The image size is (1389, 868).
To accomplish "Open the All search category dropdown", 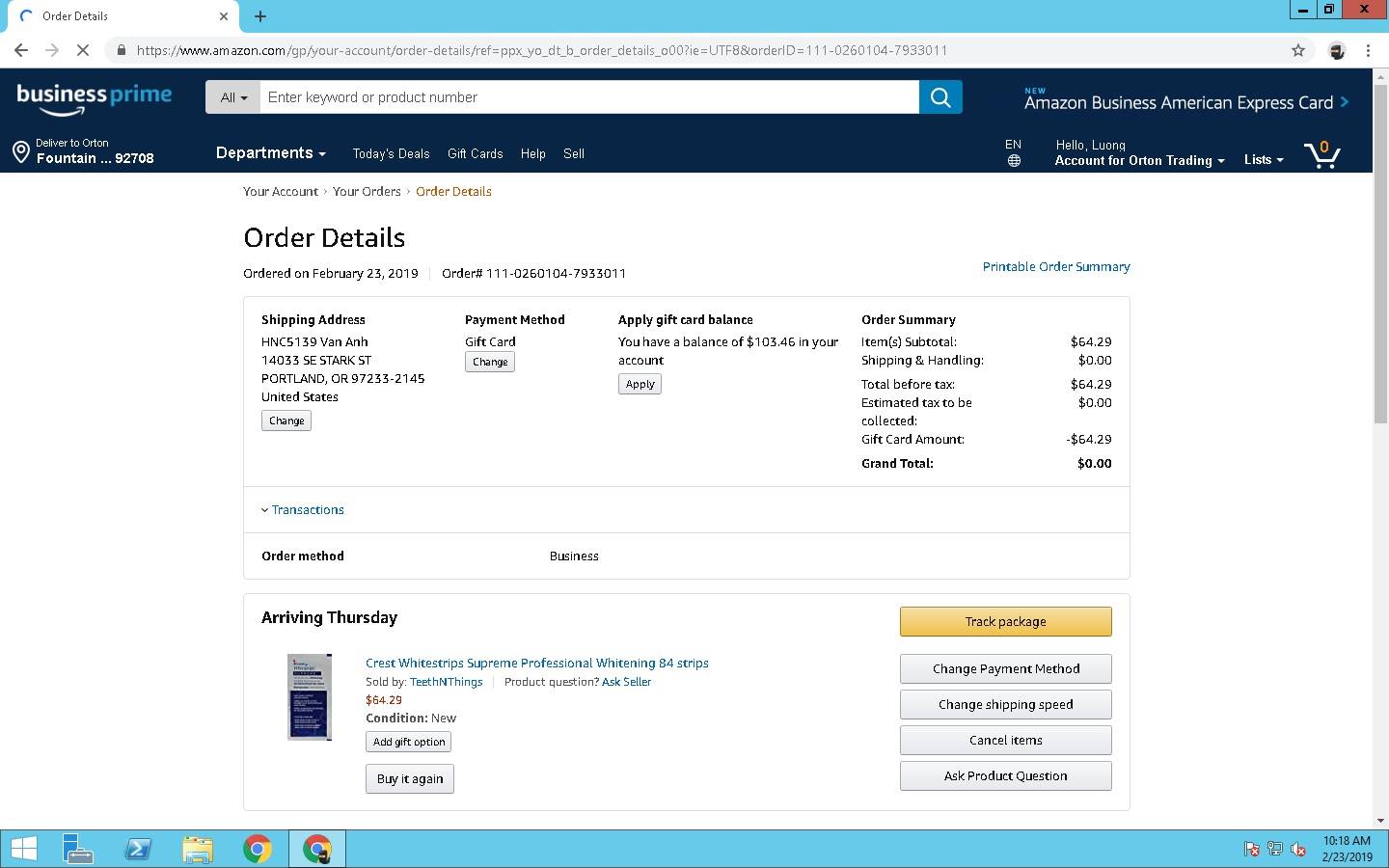I will pos(232,97).
